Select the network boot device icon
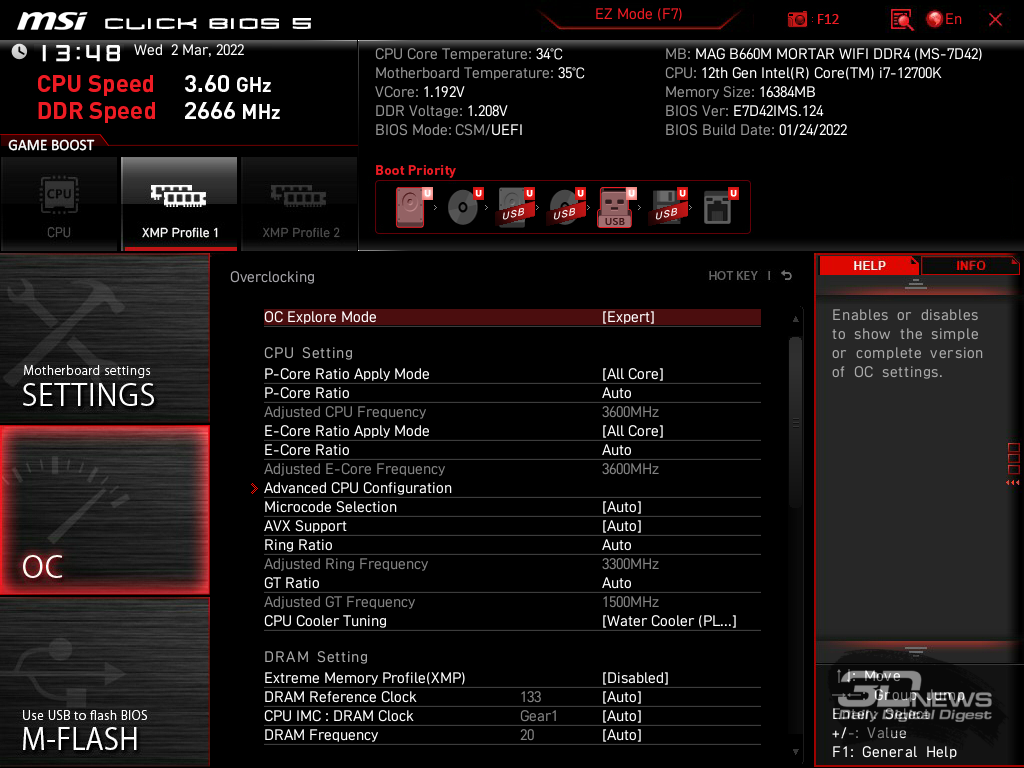Viewport: 1024px width, 768px height. (718, 207)
